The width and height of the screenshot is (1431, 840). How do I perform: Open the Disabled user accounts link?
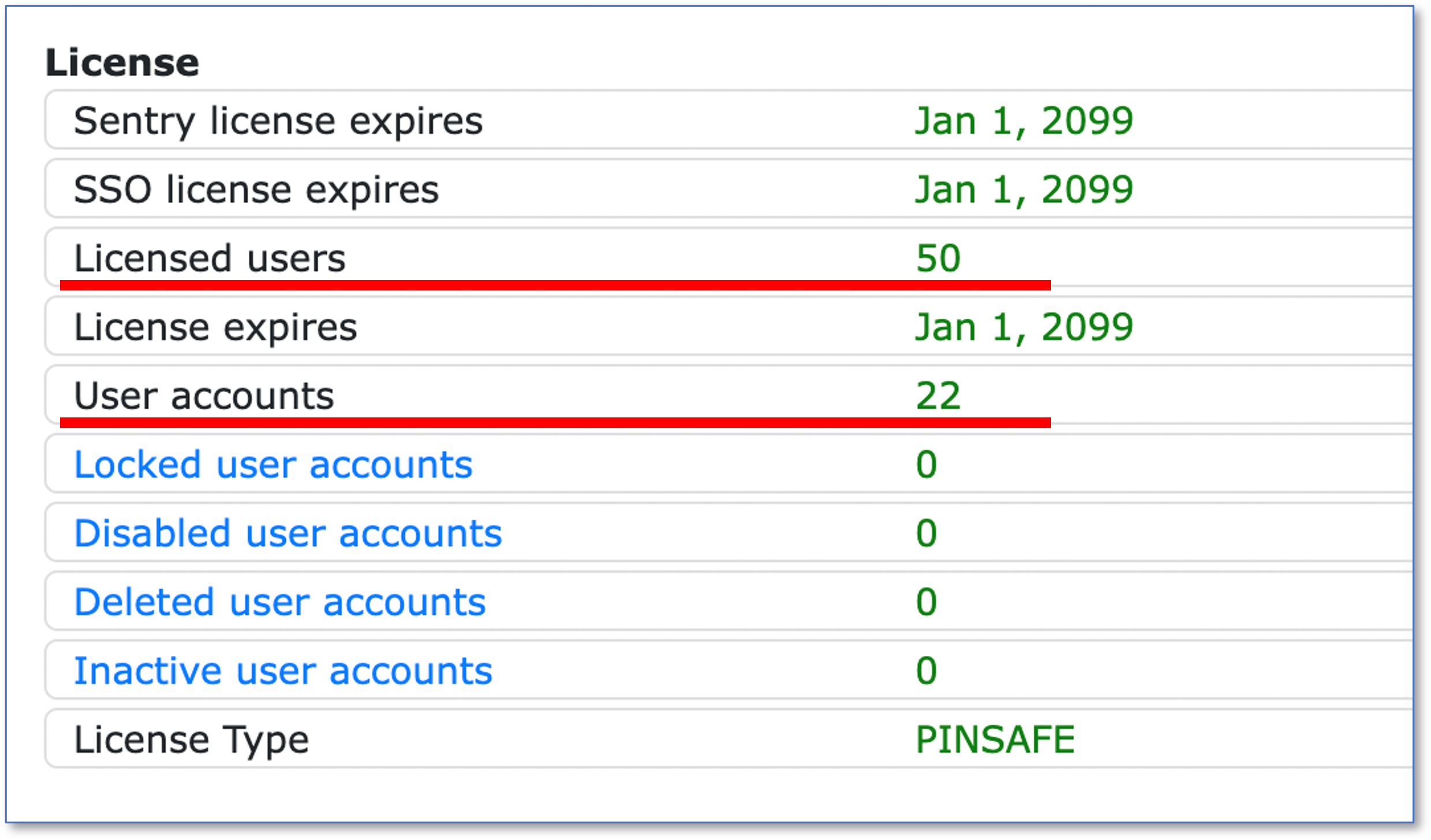click(x=288, y=533)
